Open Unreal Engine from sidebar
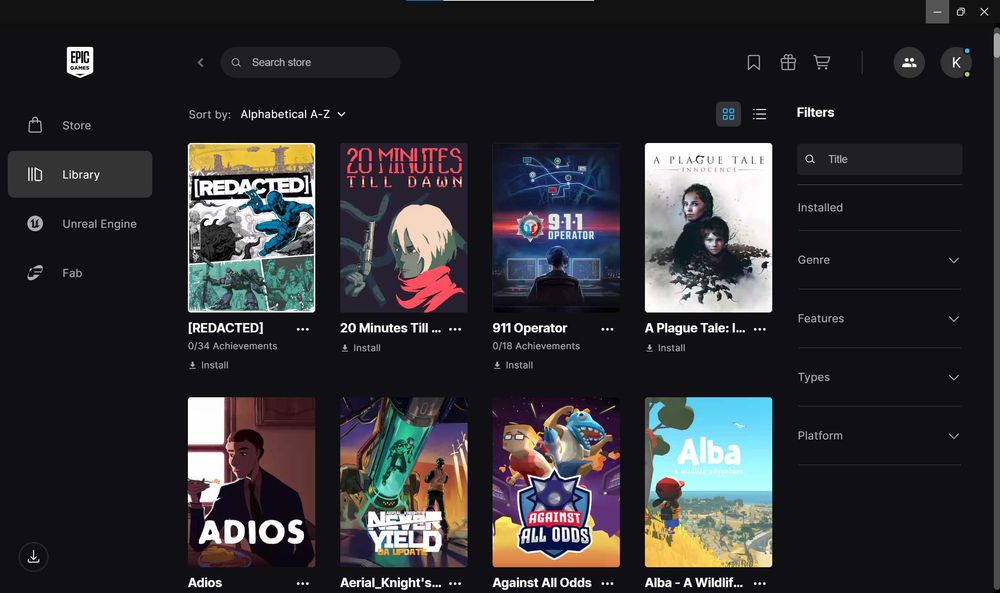This screenshot has width=1000, height=593. pos(80,224)
